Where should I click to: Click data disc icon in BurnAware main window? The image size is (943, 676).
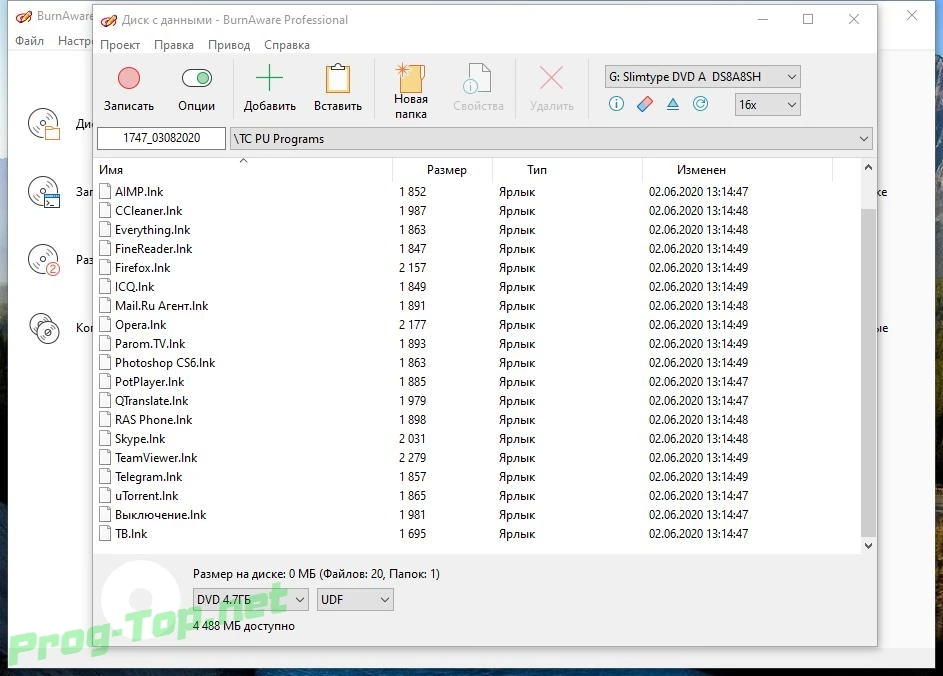tap(44, 124)
